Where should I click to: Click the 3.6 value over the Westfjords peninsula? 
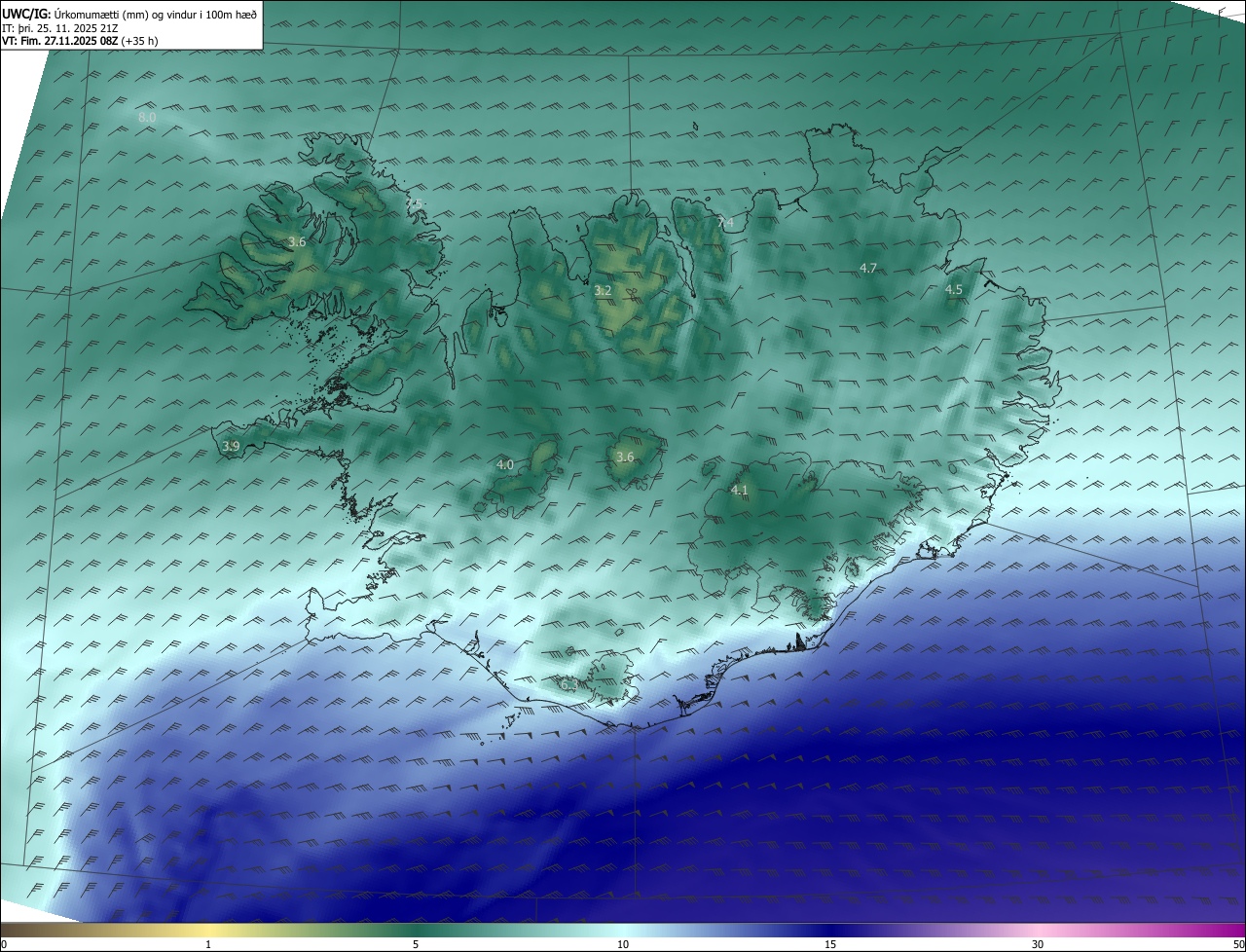point(297,241)
